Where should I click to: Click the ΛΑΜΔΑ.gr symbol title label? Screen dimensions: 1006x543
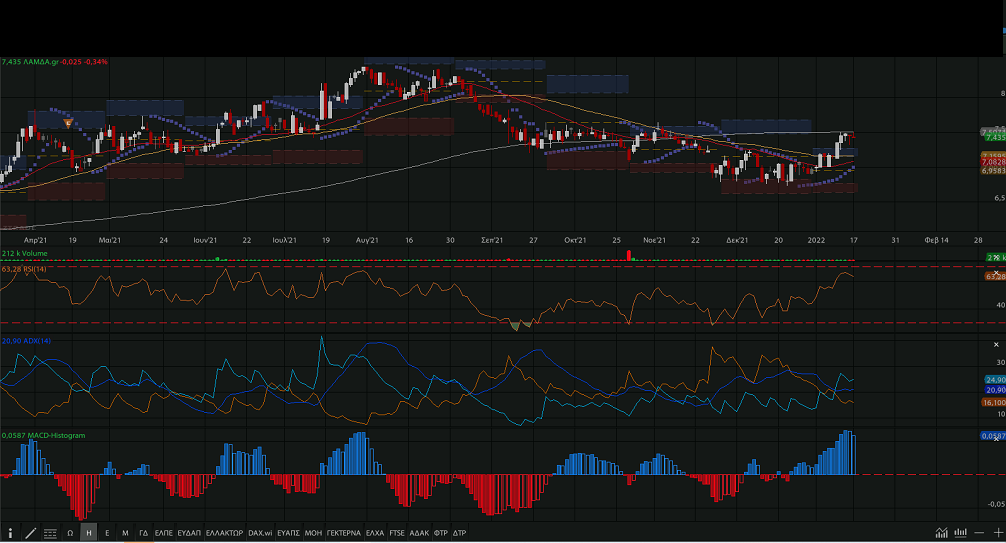coord(50,61)
